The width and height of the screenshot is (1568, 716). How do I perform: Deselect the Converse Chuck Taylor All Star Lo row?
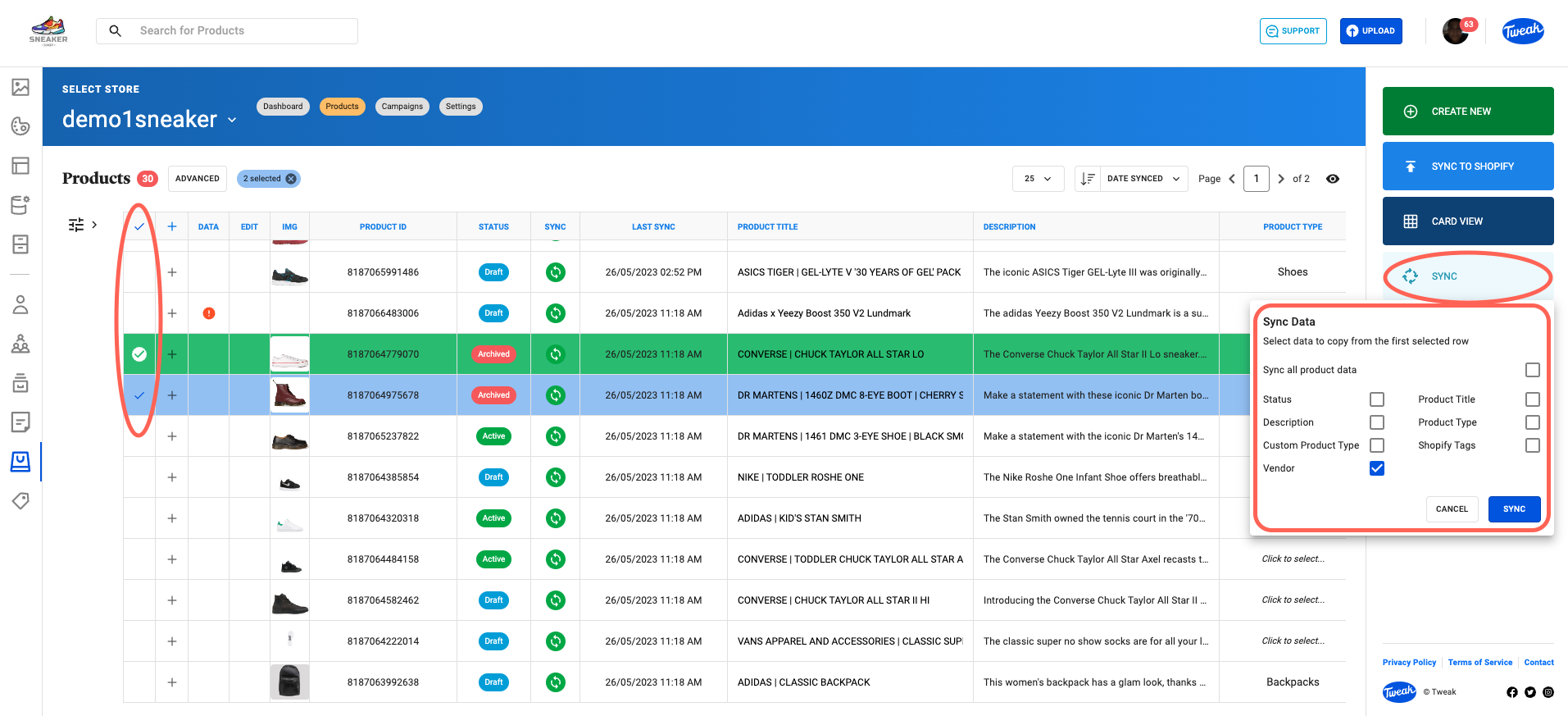click(x=139, y=354)
